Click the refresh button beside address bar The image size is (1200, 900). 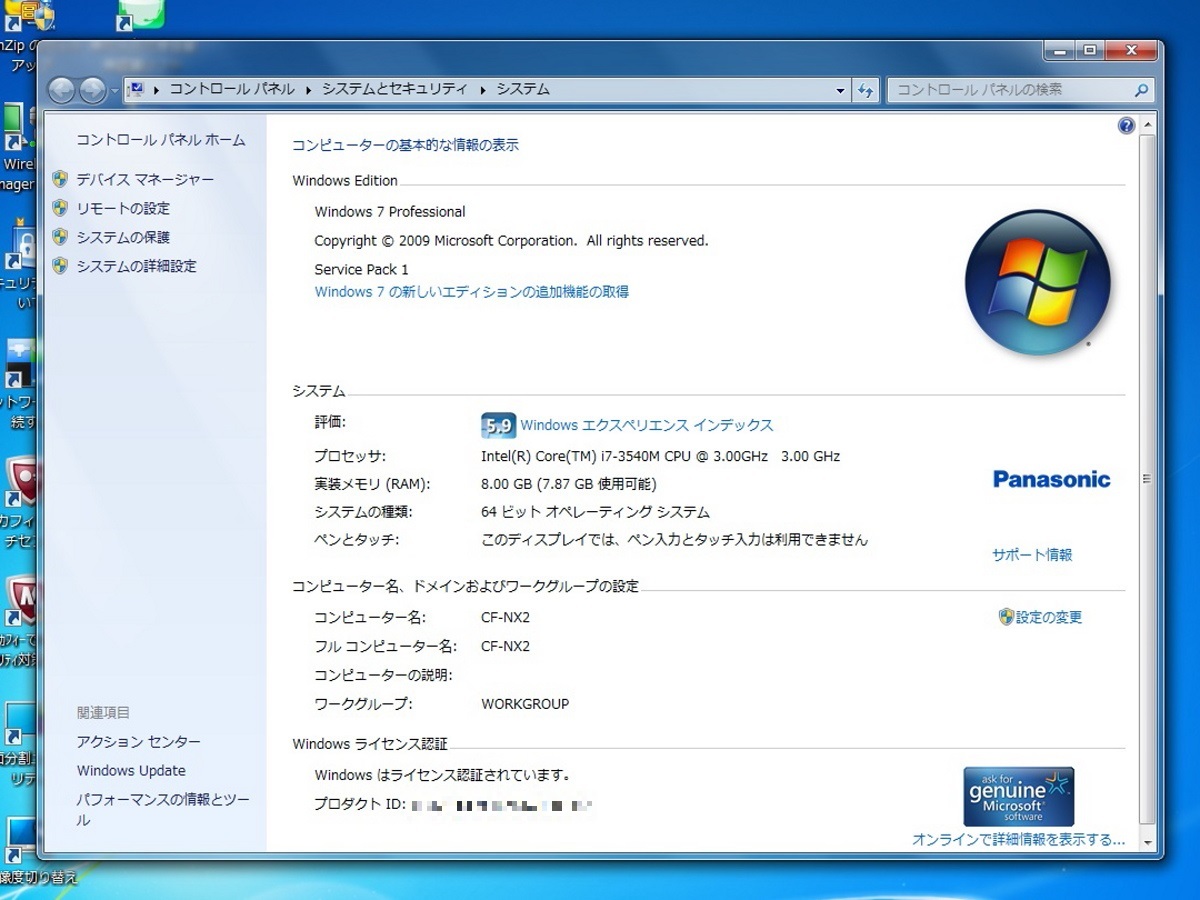click(866, 90)
